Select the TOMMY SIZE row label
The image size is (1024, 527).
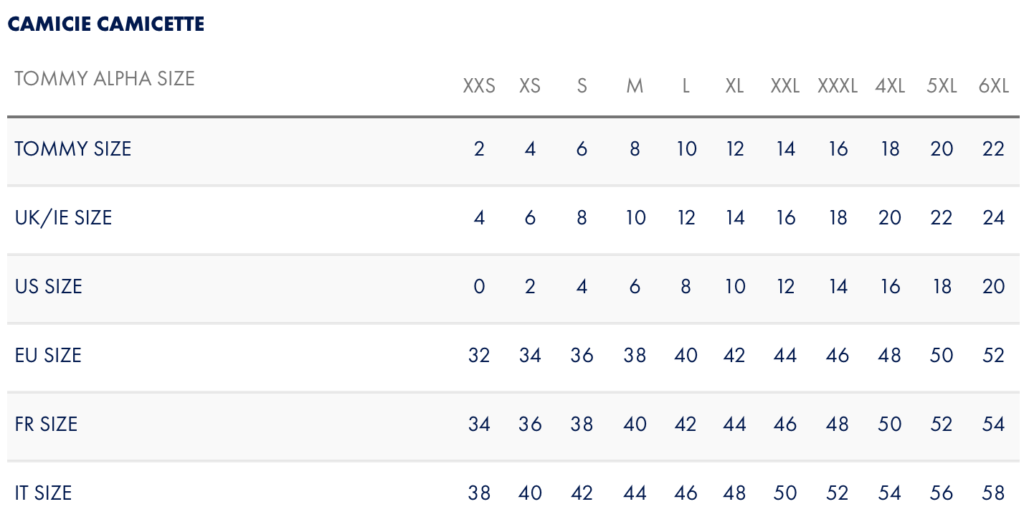point(72,149)
